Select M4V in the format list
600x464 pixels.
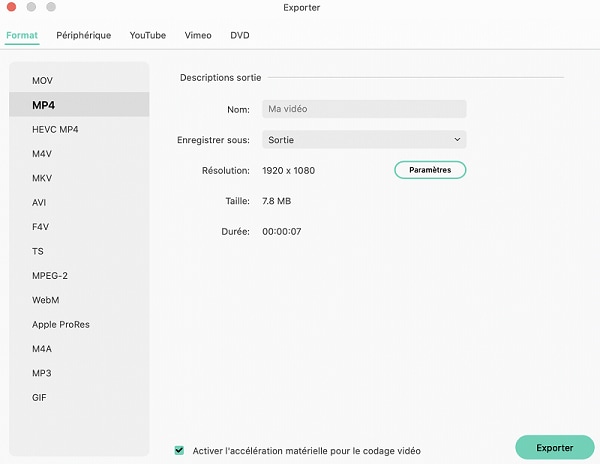79,154
